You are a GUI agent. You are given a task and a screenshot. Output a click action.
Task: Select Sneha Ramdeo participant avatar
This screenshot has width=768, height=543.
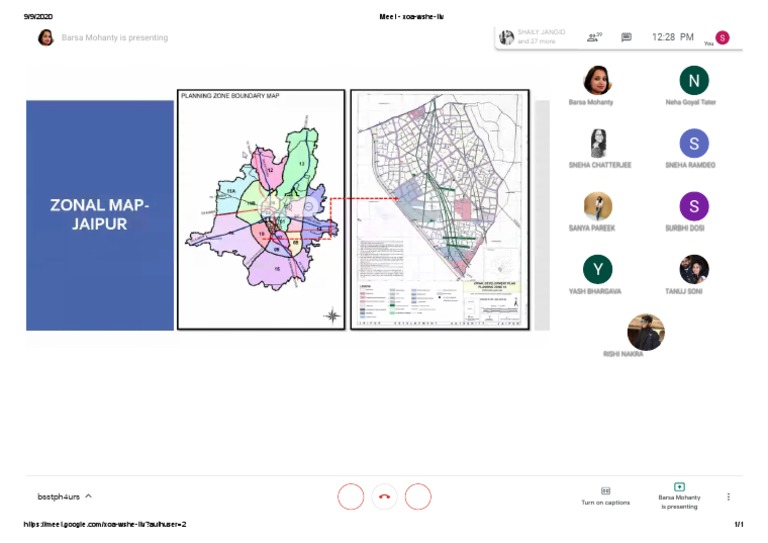point(694,143)
